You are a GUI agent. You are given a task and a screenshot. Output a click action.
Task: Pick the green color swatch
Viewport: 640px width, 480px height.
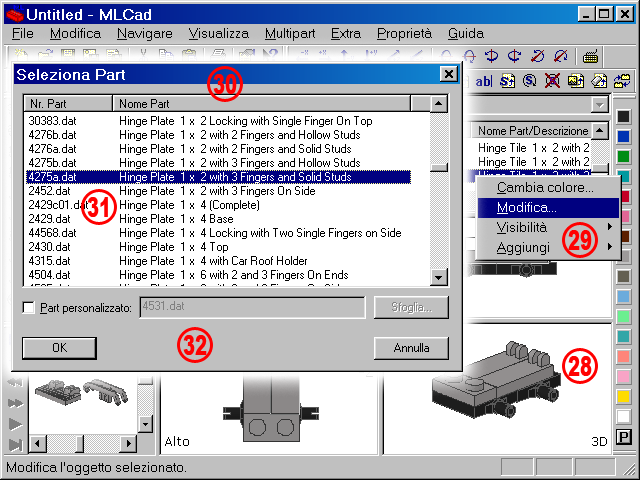(x=623, y=156)
